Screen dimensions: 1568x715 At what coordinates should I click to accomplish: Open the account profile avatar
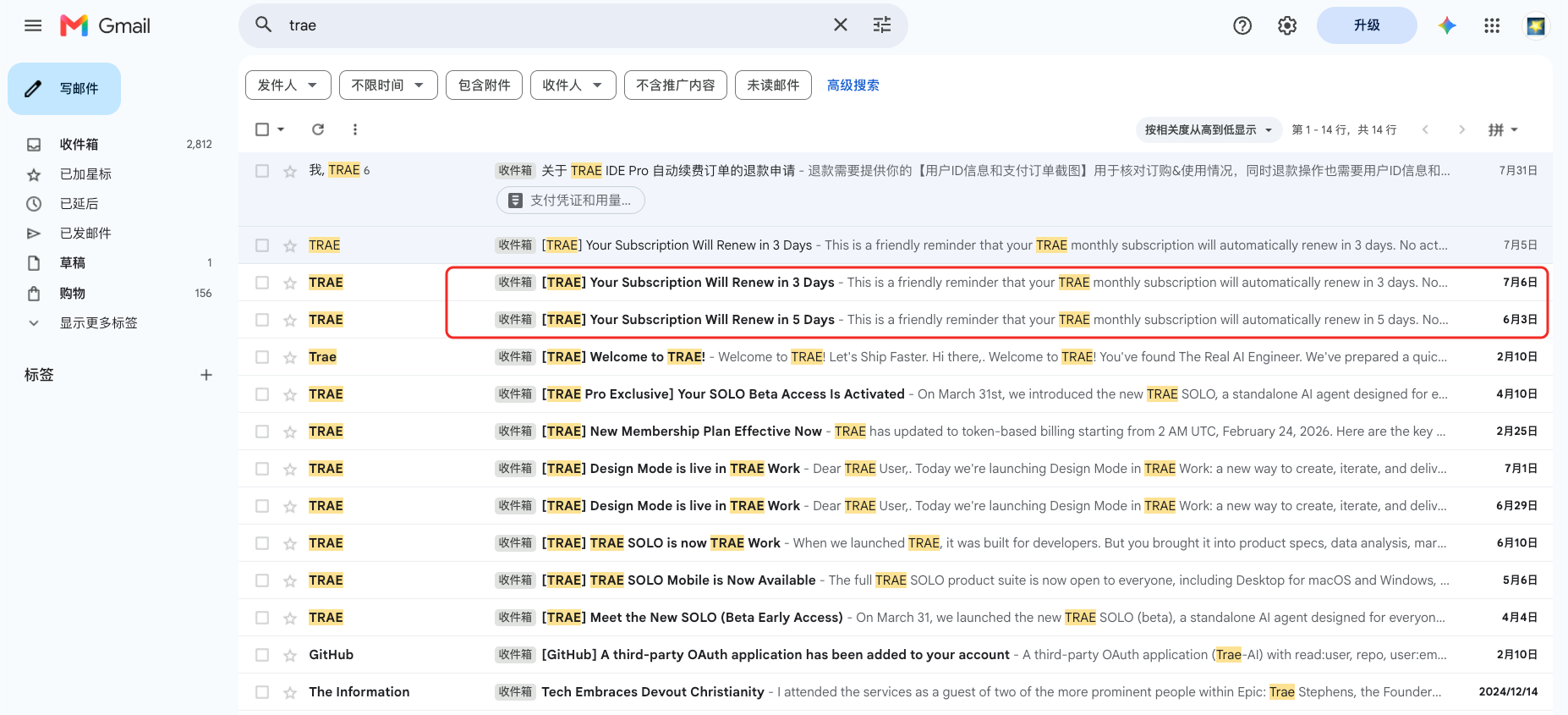pos(1536,25)
